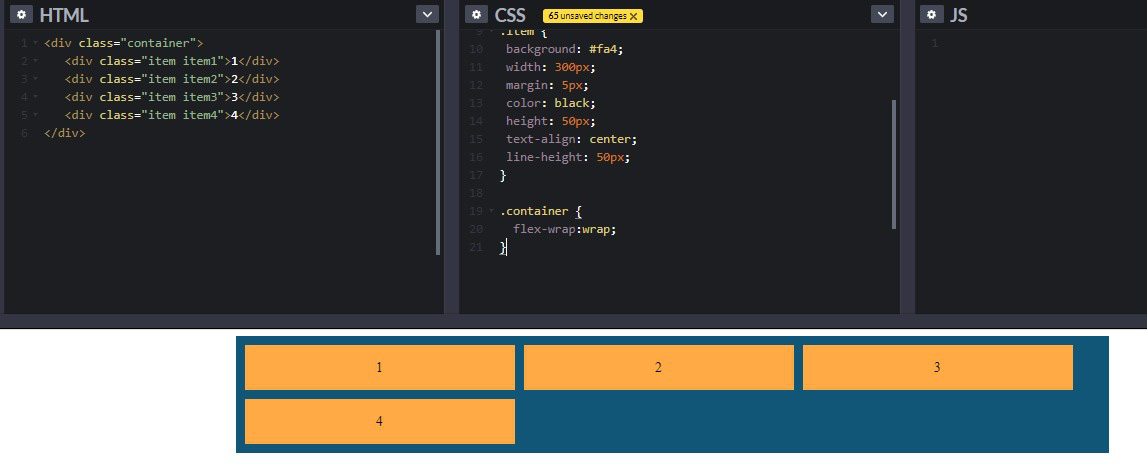Viewport: 1147px width, 473px height.
Task: Dismiss the 65 unsaved changes badge
Action: point(633,16)
